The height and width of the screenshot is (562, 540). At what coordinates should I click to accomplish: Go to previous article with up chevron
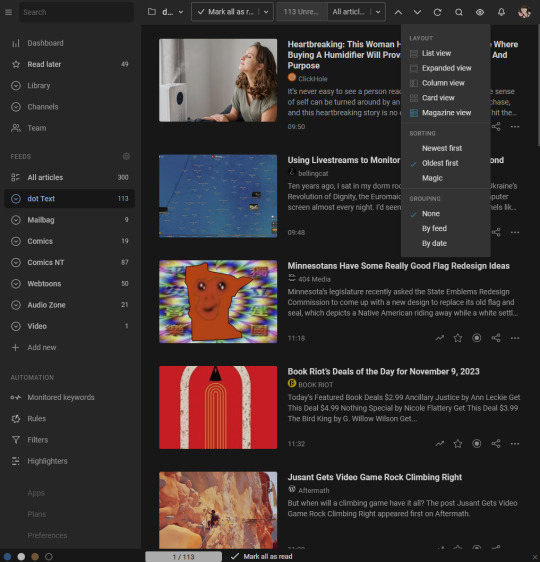398,12
